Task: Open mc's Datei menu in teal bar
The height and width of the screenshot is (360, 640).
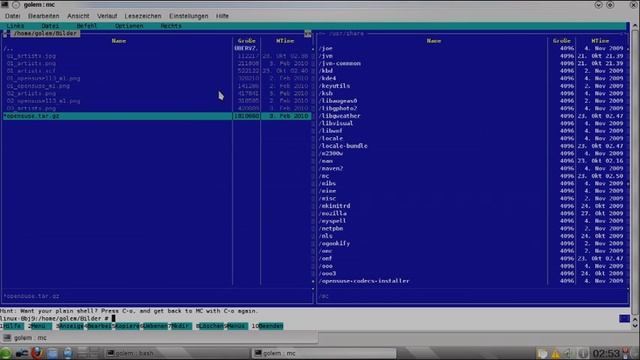Action: point(51,26)
